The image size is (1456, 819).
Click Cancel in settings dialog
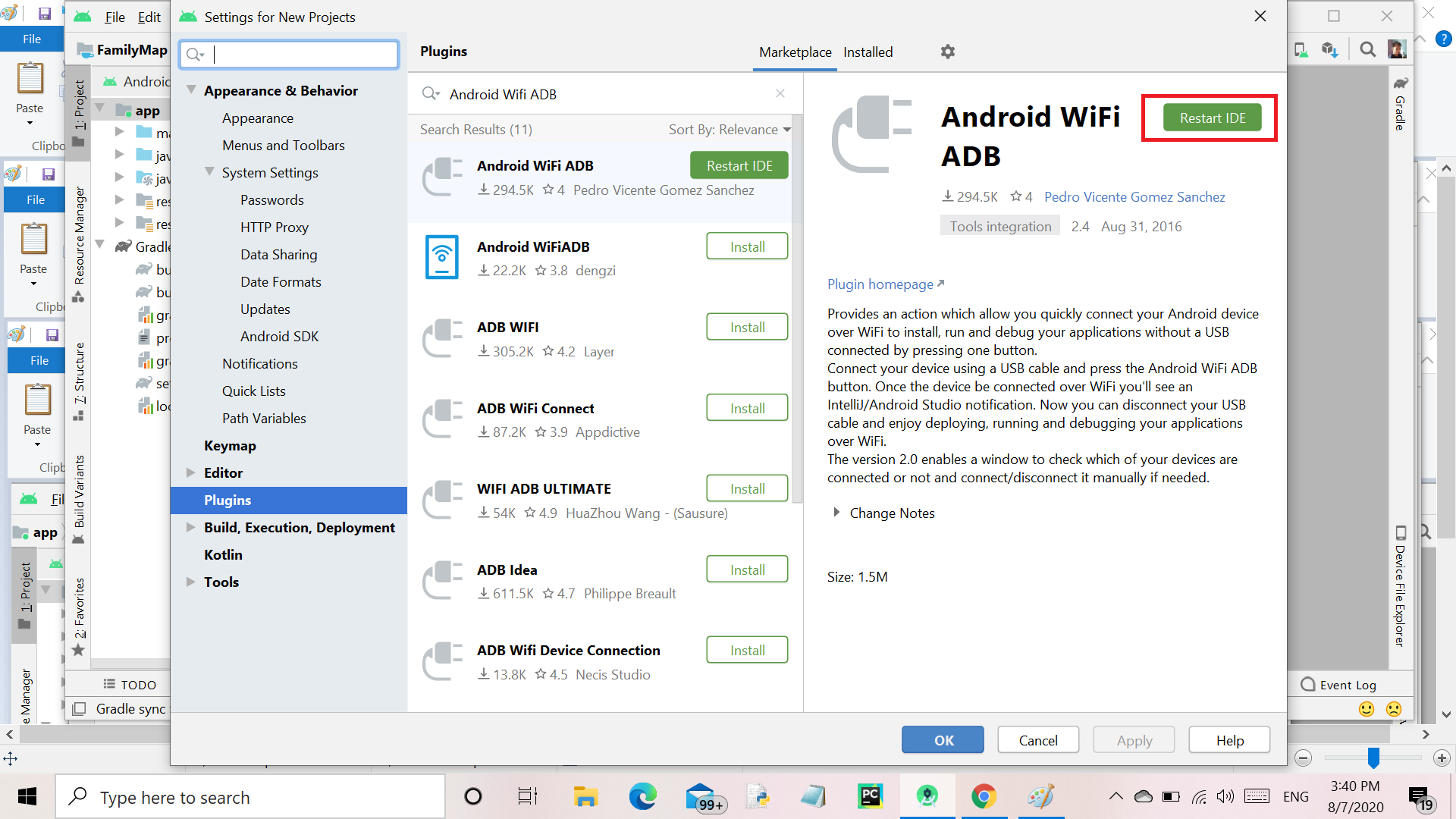coord(1037,740)
